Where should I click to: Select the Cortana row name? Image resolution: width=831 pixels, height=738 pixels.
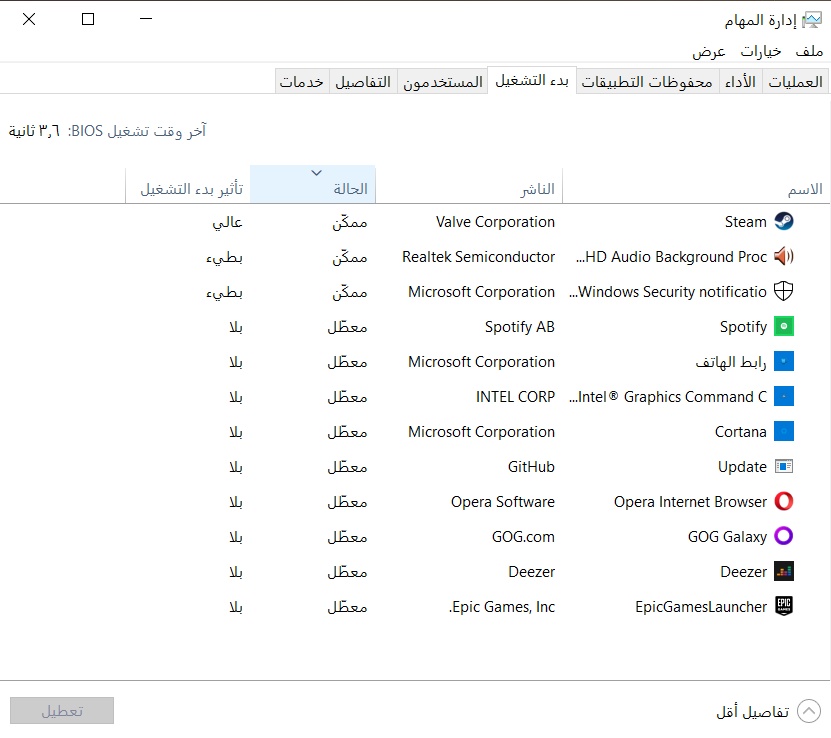pyautogui.click(x=740, y=432)
